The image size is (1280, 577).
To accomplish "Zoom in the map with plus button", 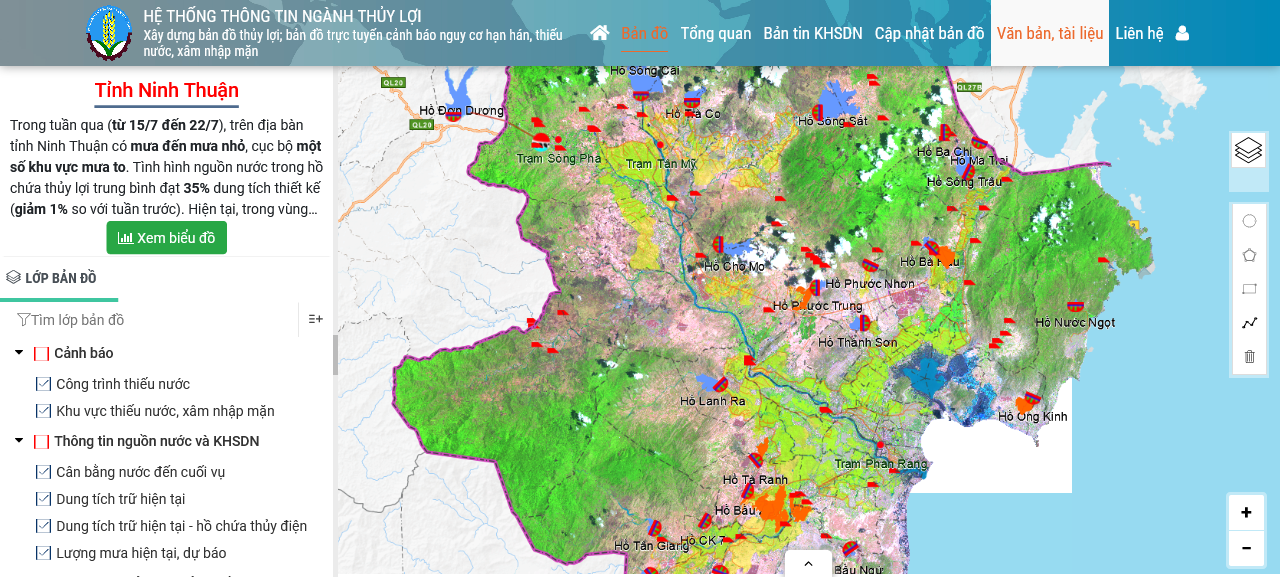I will [x=1246, y=513].
